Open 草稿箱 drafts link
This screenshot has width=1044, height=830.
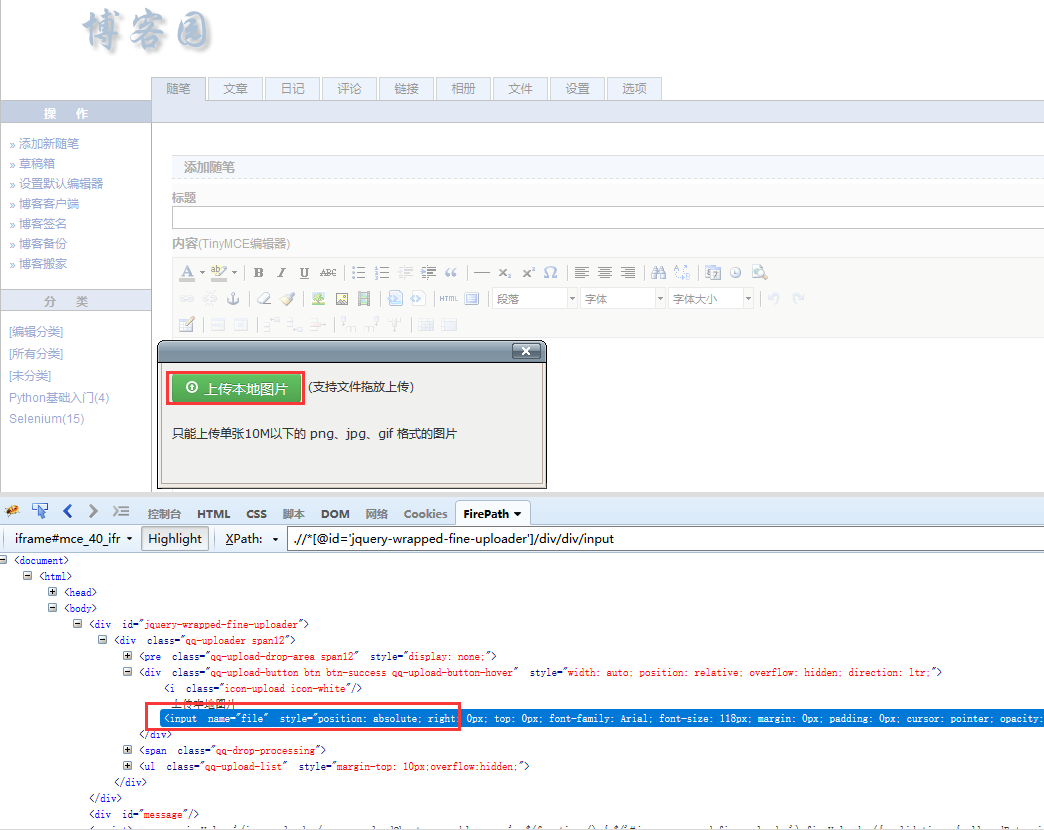37,164
